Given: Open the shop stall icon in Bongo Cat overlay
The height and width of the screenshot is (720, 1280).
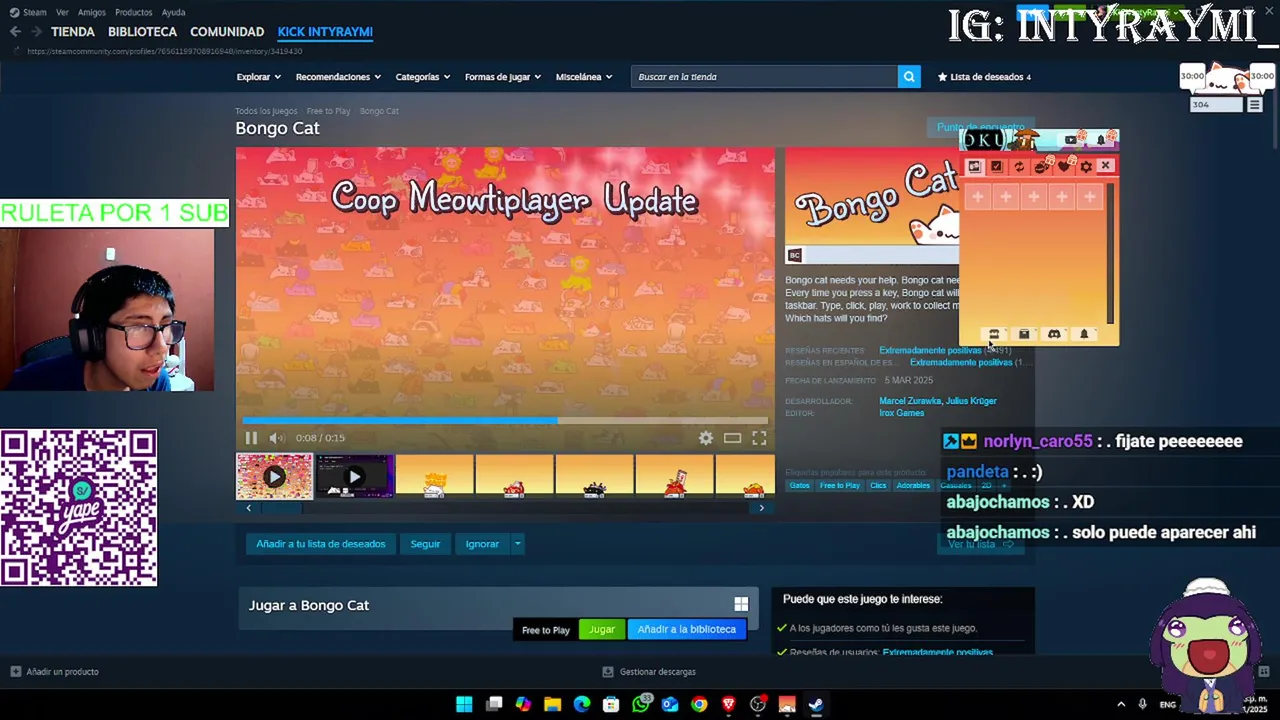Looking at the screenshot, I should [x=994, y=334].
